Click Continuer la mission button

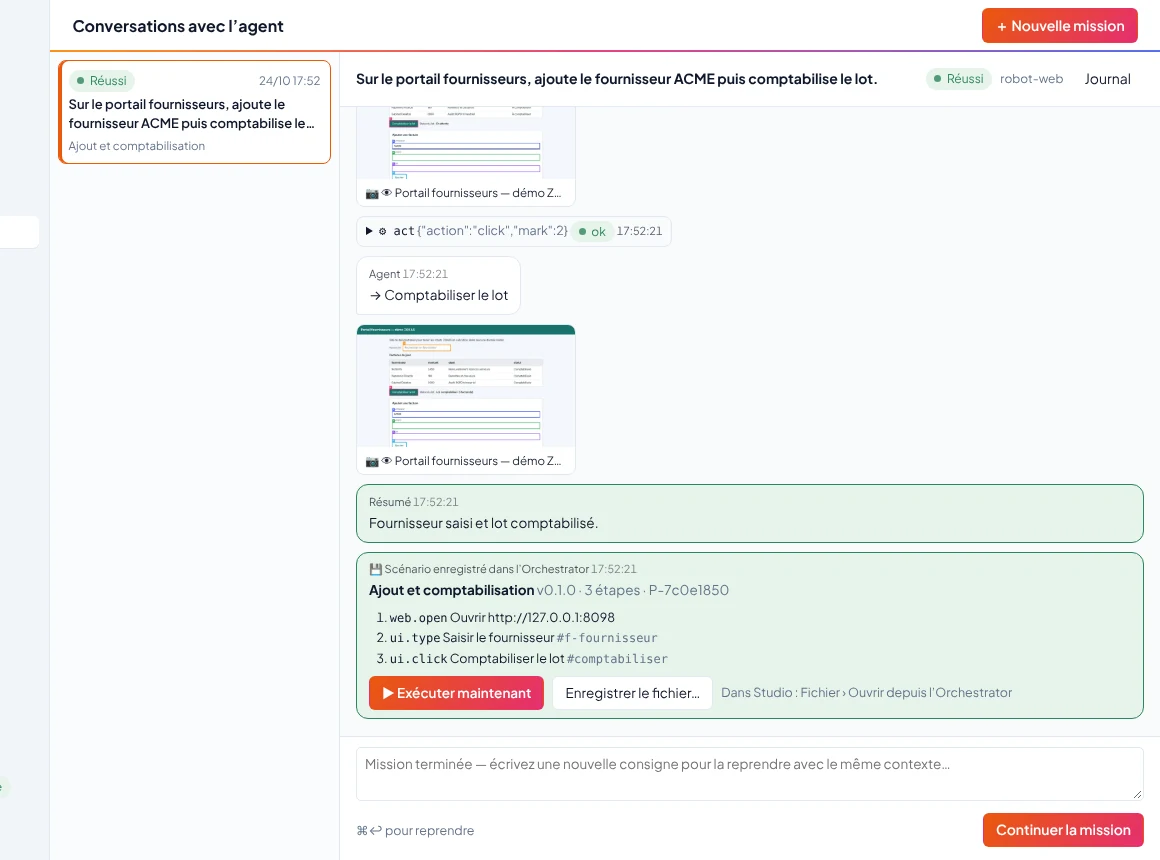pos(1063,830)
